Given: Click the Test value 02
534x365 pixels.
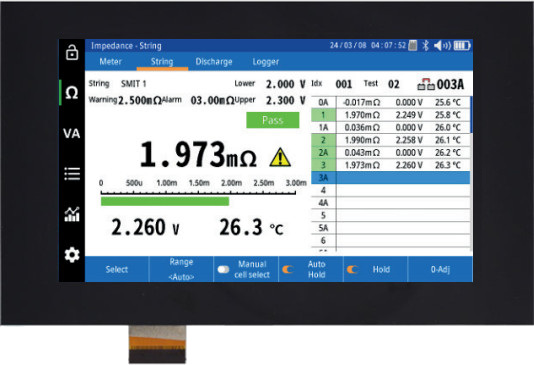Looking at the screenshot, I should (x=393, y=84).
